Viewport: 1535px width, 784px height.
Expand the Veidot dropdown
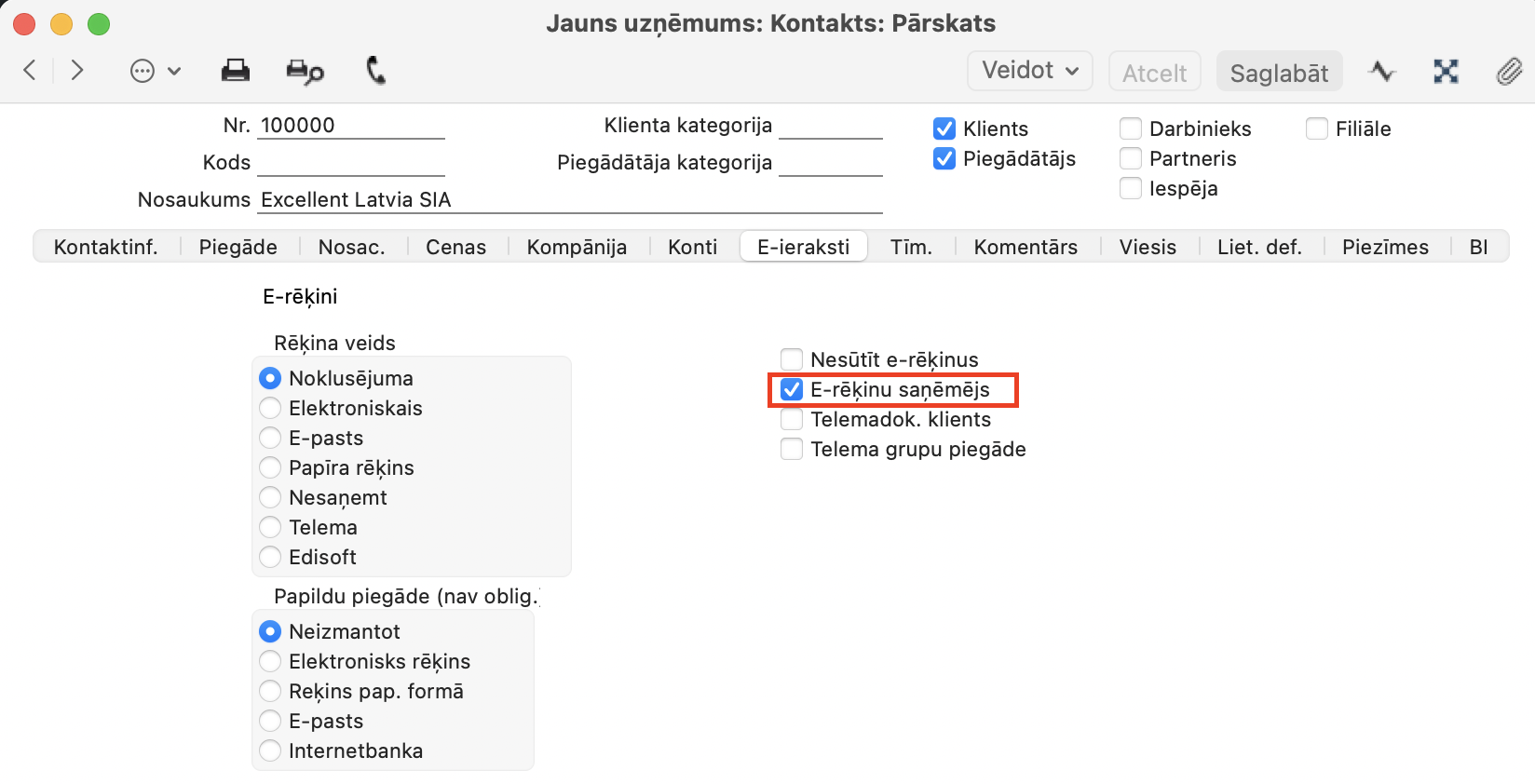[1029, 71]
